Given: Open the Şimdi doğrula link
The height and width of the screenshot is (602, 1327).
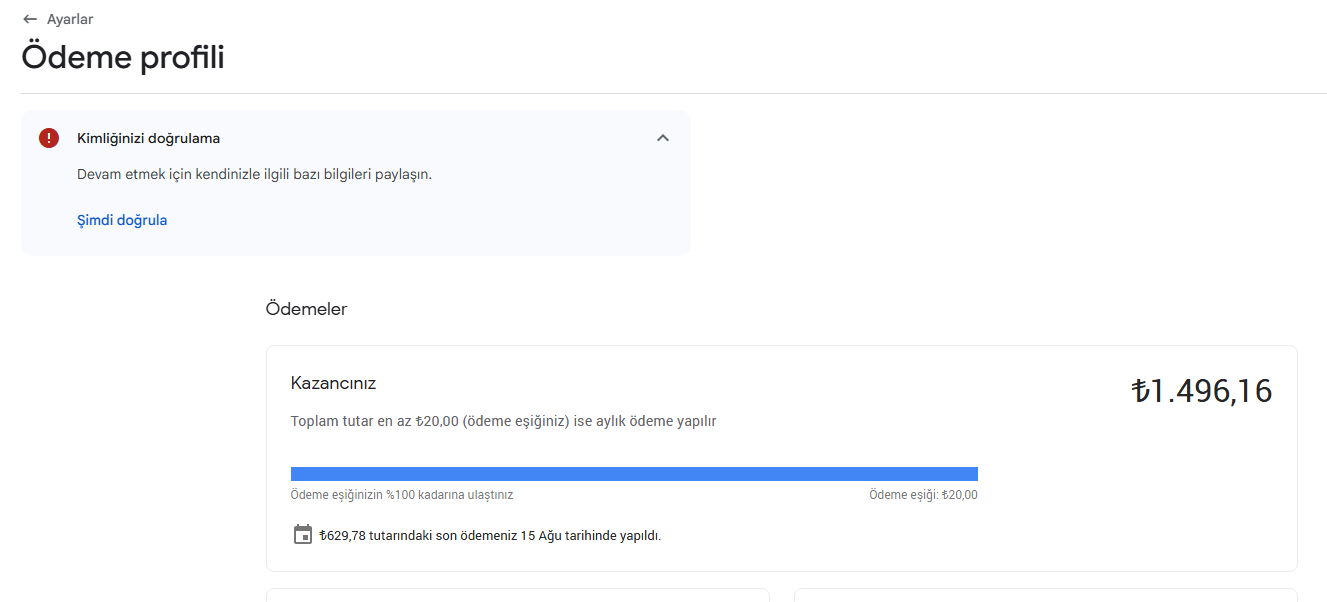Looking at the screenshot, I should pyautogui.click(x=122, y=220).
